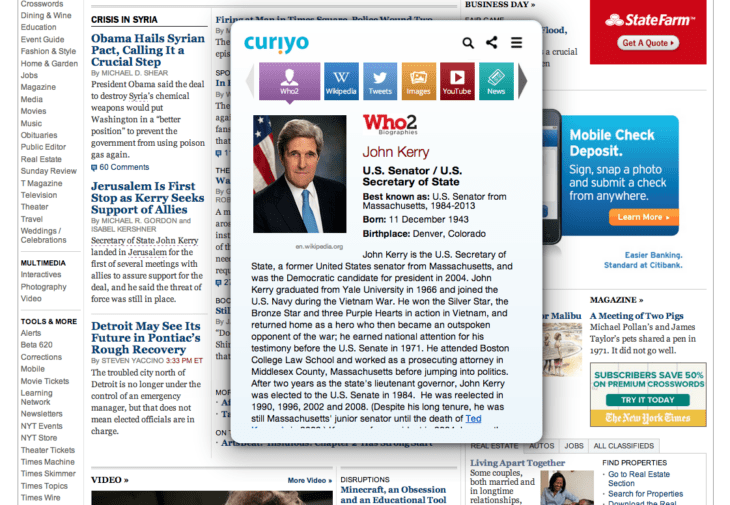Show previous sources with left arrow
Viewport: 730px width, 505px height.
pyautogui.click(x=250, y=81)
